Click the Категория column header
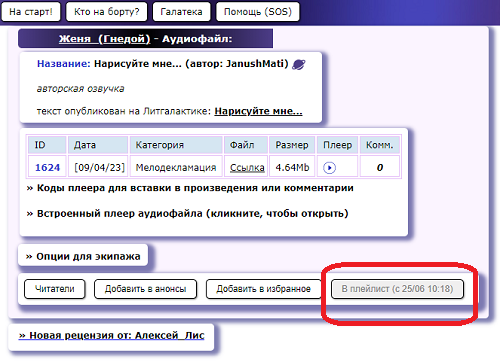The height and width of the screenshot is (362, 500). click(176, 145)
